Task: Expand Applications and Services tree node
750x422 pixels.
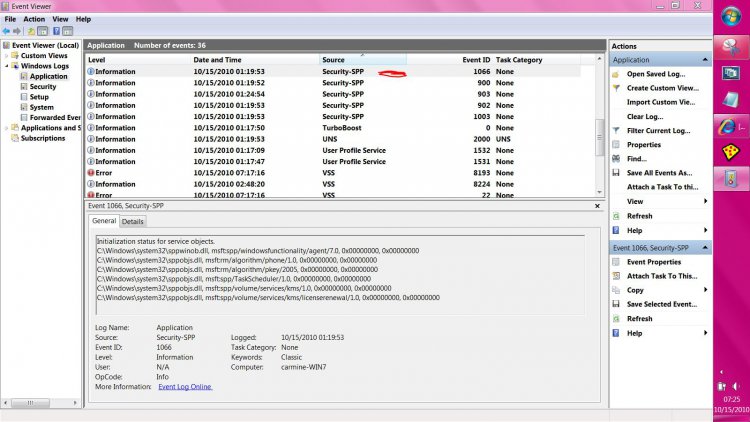Action: pos(6,128)
